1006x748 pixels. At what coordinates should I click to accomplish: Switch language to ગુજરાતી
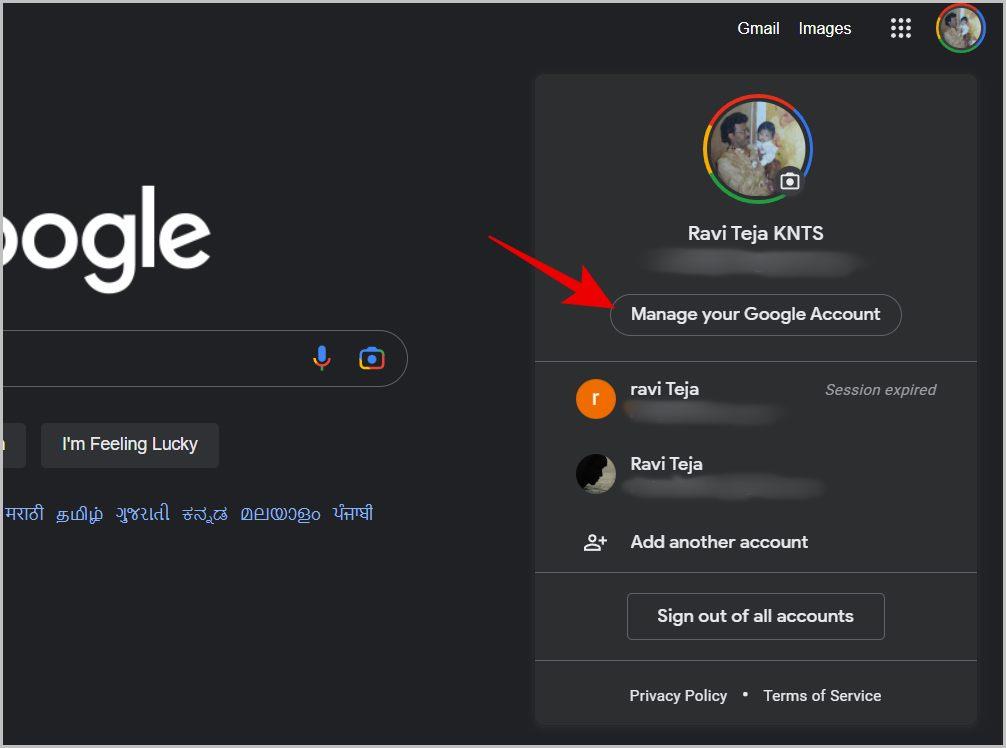coord(142,514)
